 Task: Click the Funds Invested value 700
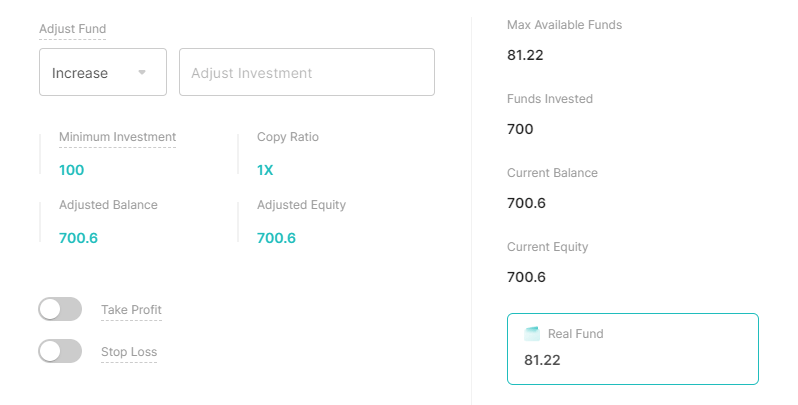click(520, 129)
